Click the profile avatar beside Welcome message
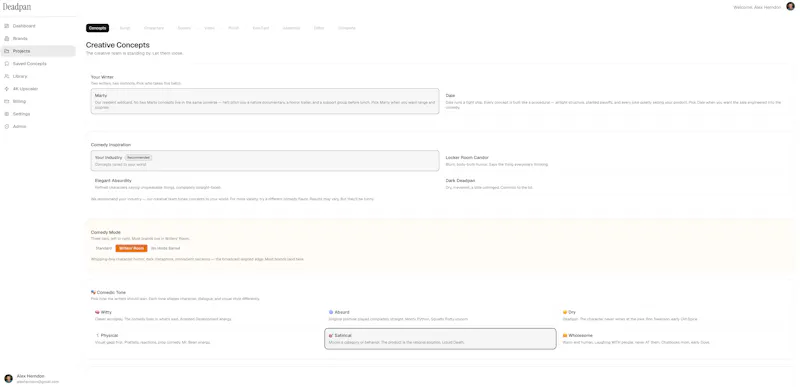This screenshot has width=800, height=387. coord(790,7)
